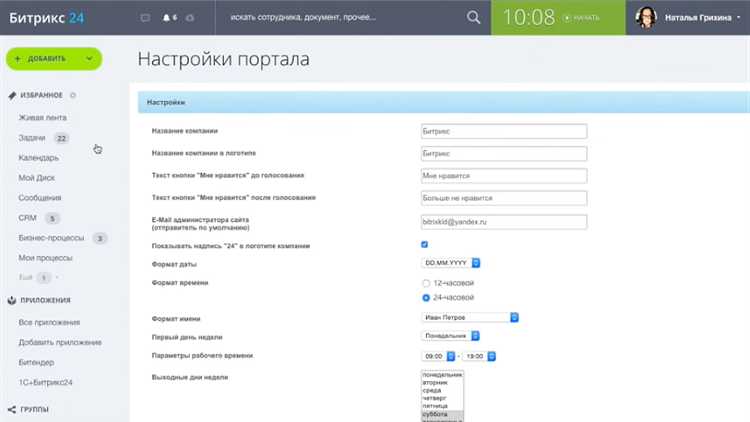Open the DD.MM.YYYY date format dropdown

pyautogui.click(x=451, y=263)
